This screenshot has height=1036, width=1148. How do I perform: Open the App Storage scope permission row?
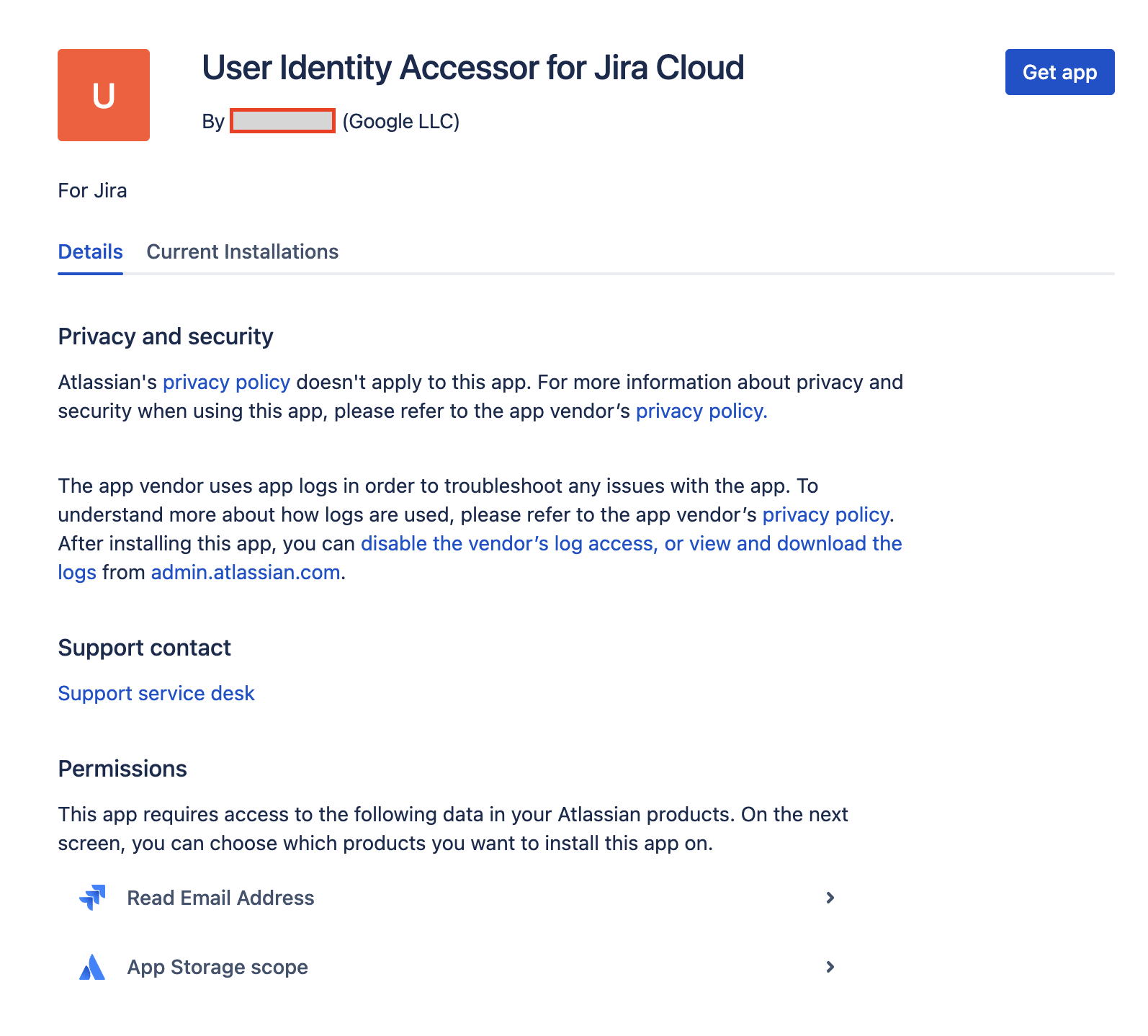pos(218,967)
